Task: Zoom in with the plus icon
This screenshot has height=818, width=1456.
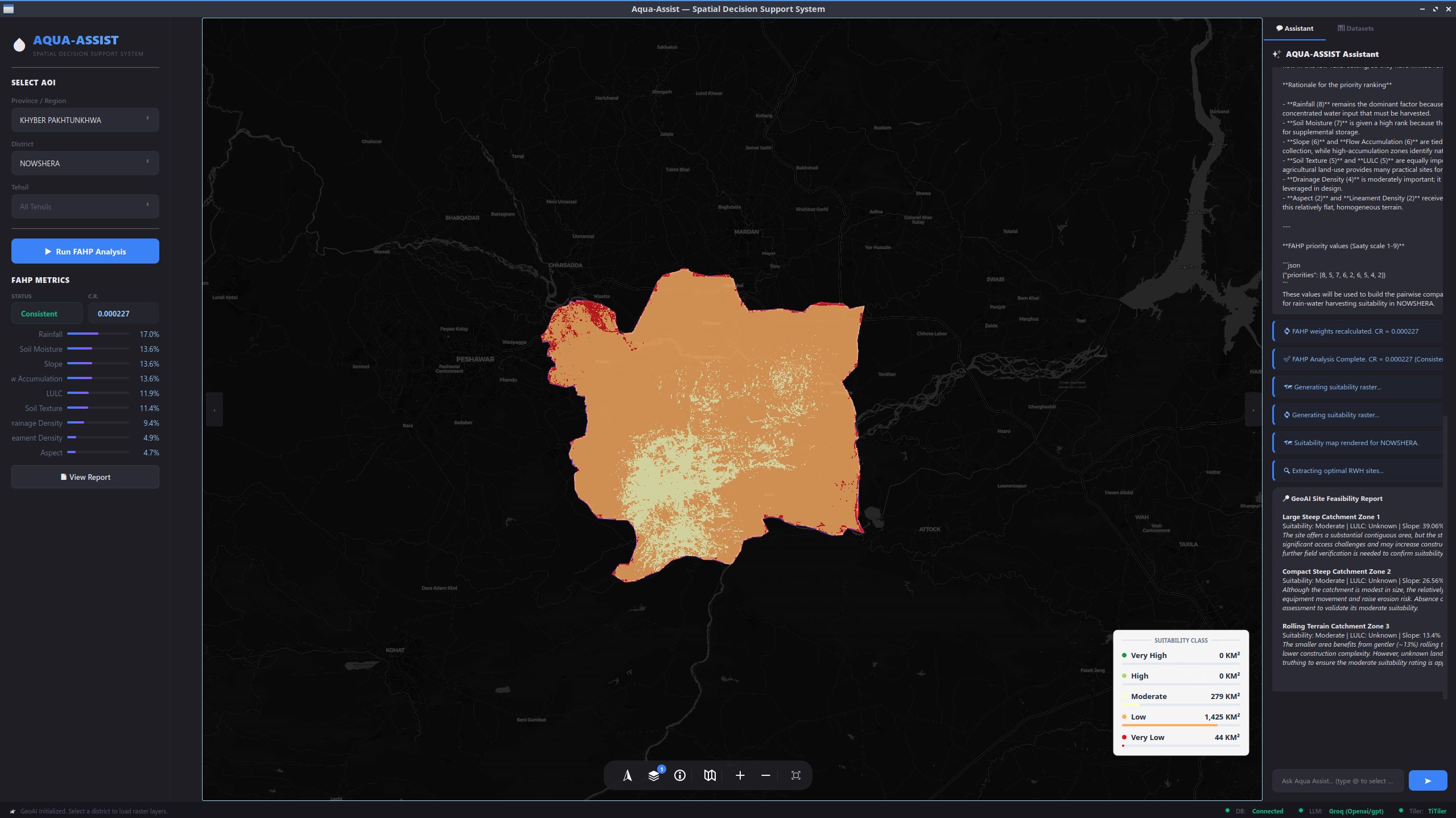Action: click(740, 775)
